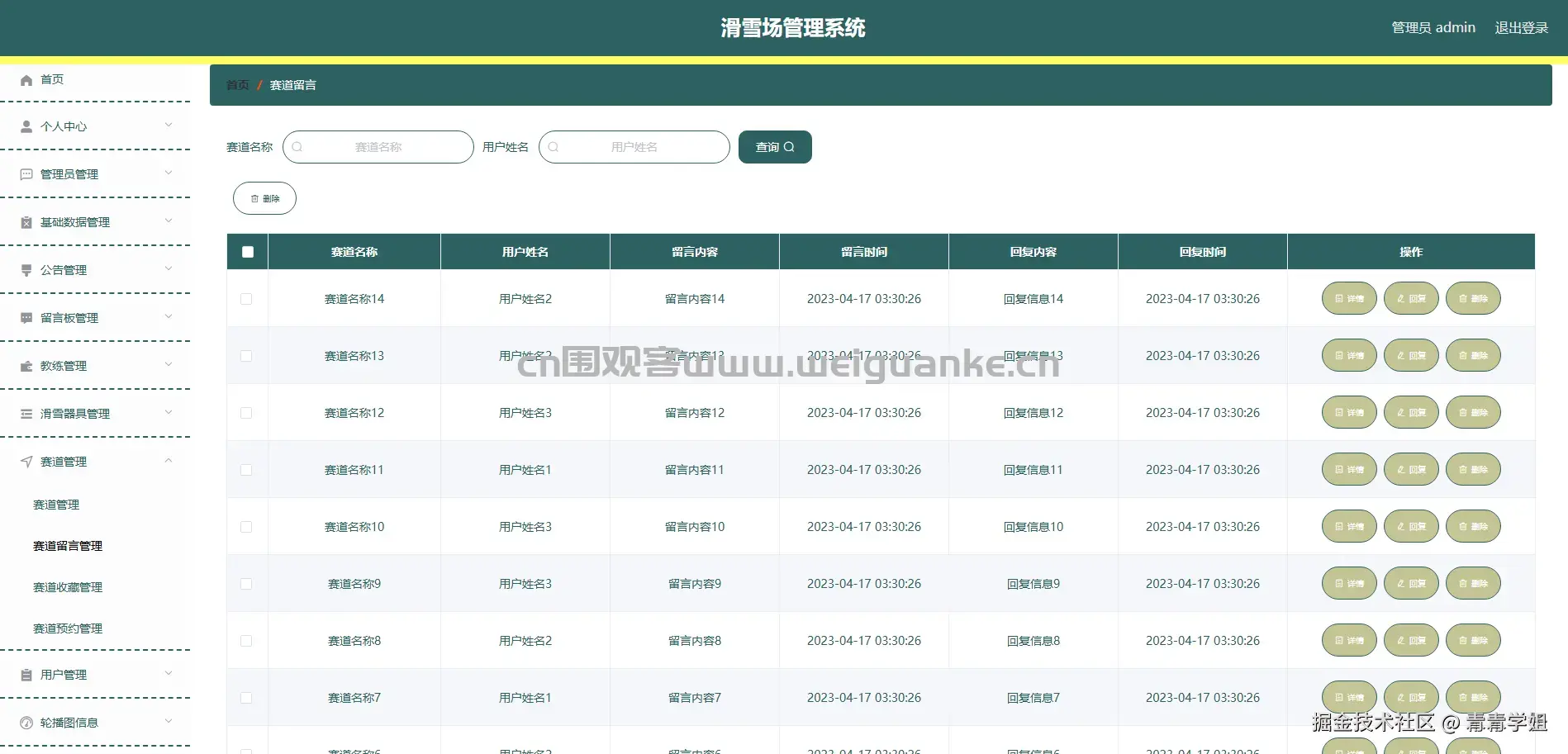Focus the 赛道名称 search input

378,147
